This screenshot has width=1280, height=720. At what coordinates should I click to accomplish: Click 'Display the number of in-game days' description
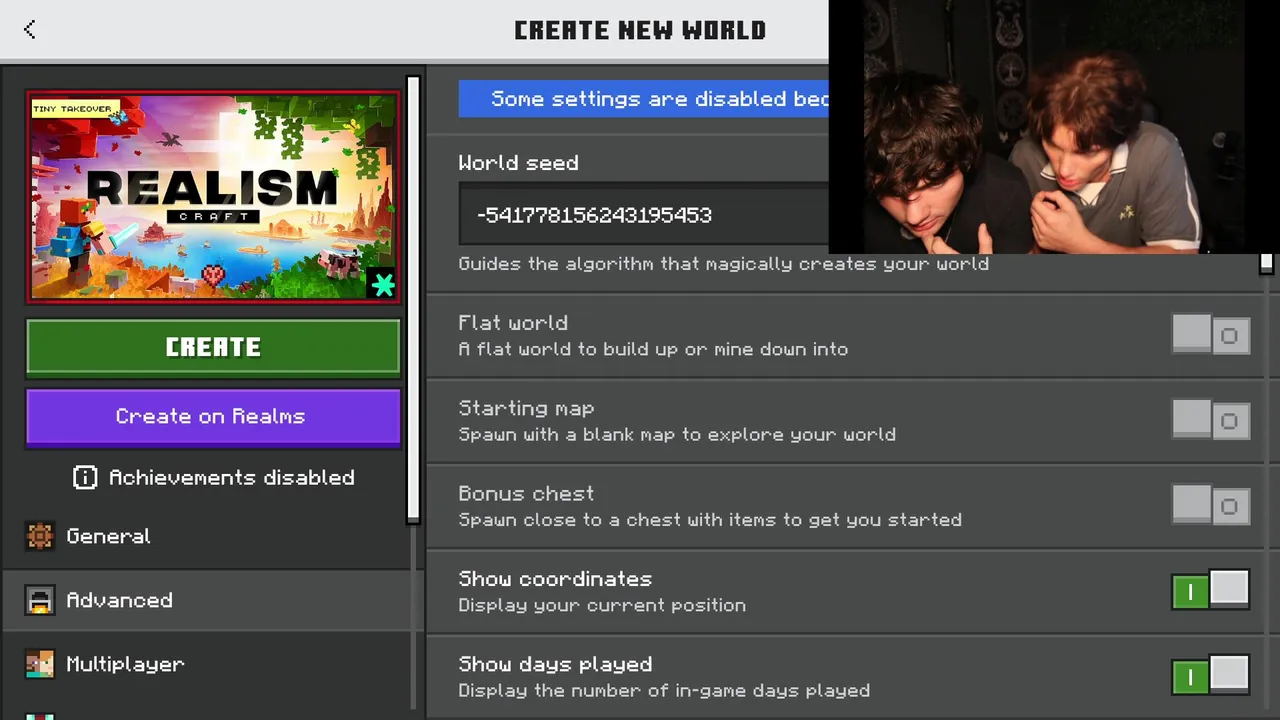(664, 690)
